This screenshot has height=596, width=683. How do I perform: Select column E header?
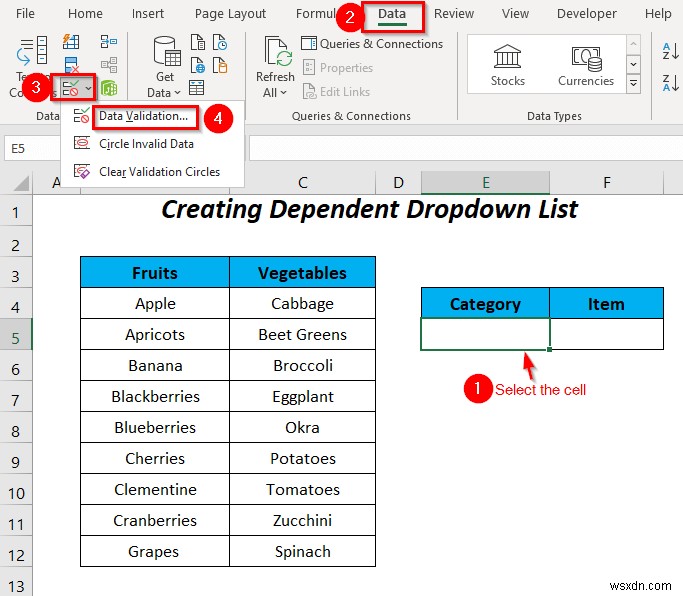[x=485, y=183]
